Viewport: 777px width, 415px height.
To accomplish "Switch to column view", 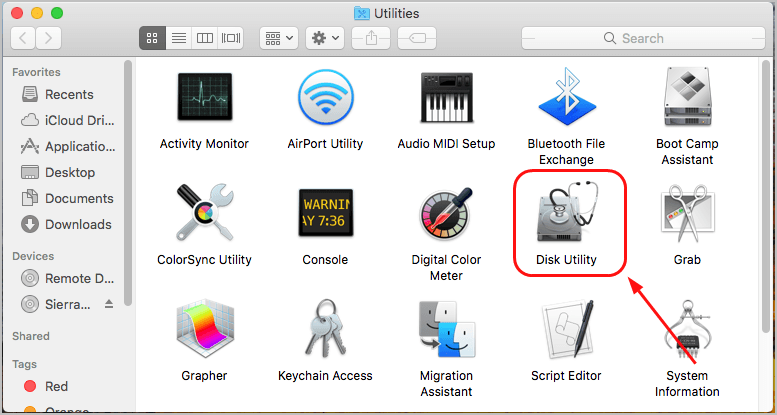I will [x=205, y=38].
